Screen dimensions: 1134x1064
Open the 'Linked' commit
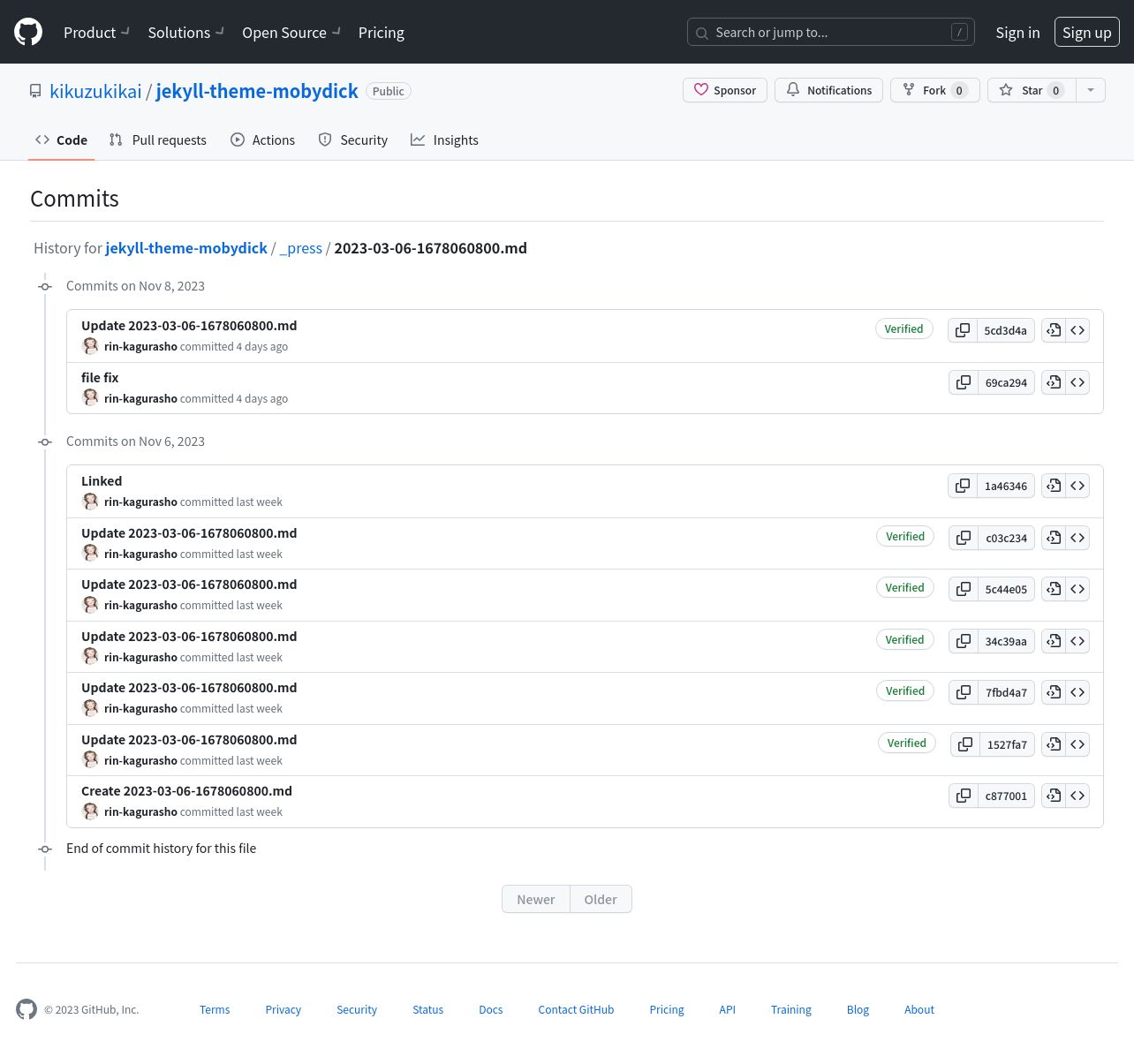point(102,481)
